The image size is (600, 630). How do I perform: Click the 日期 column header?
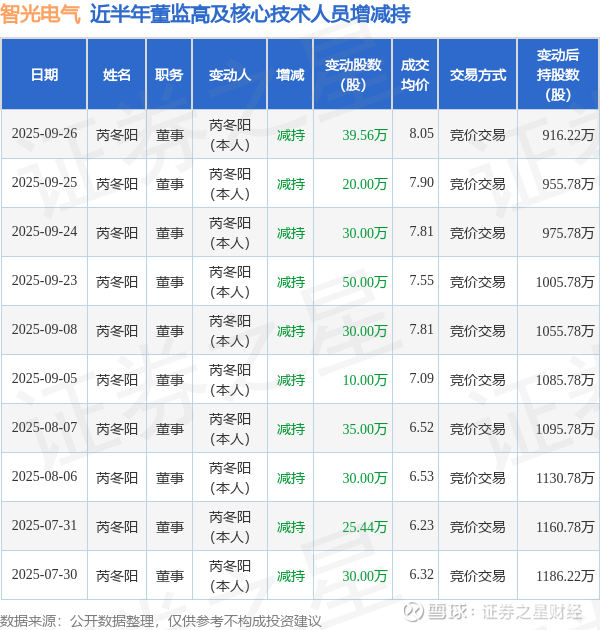point(44,75)
